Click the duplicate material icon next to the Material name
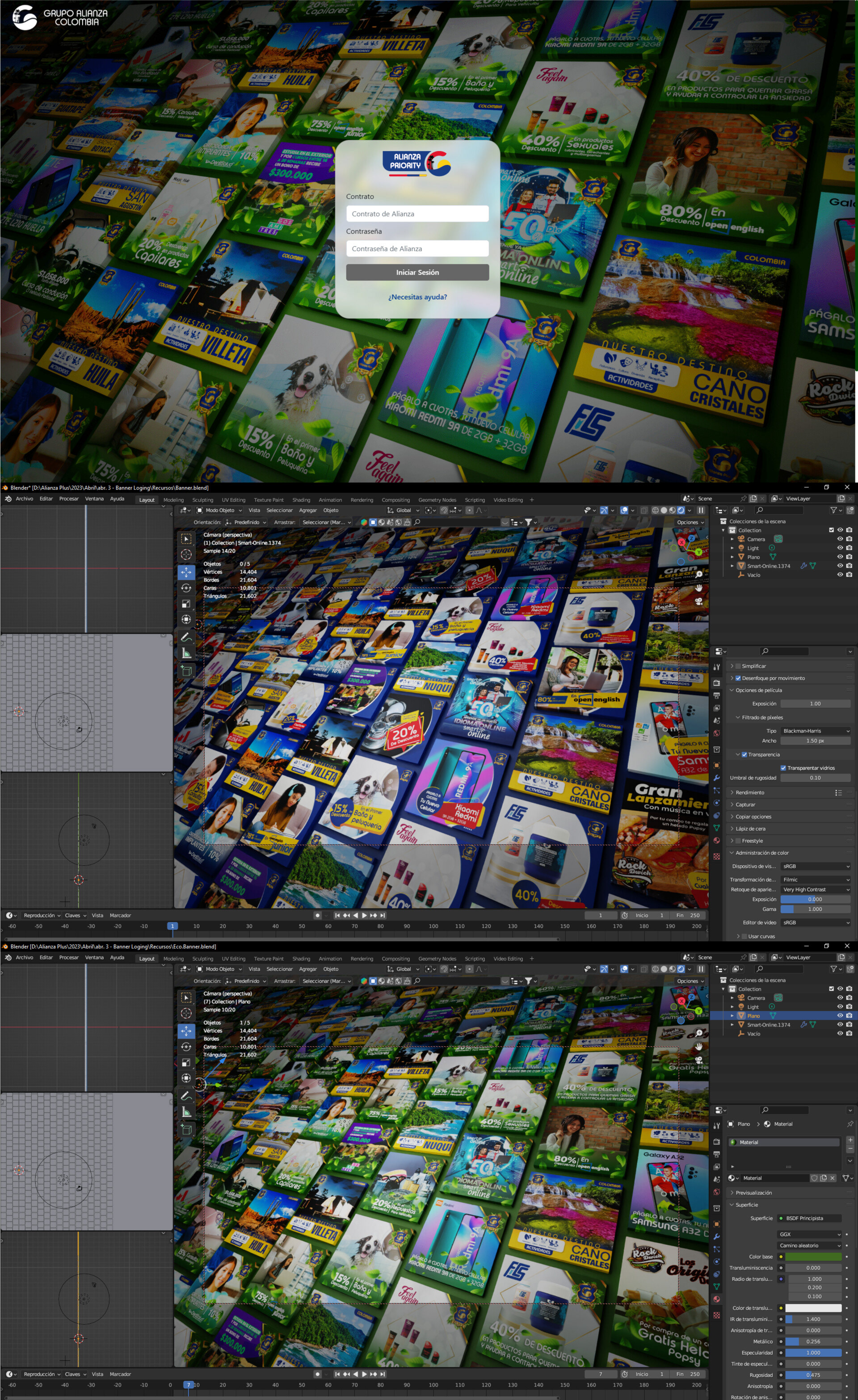The width and height of the screenshot is (858, 1400). tap(823, 1178)
